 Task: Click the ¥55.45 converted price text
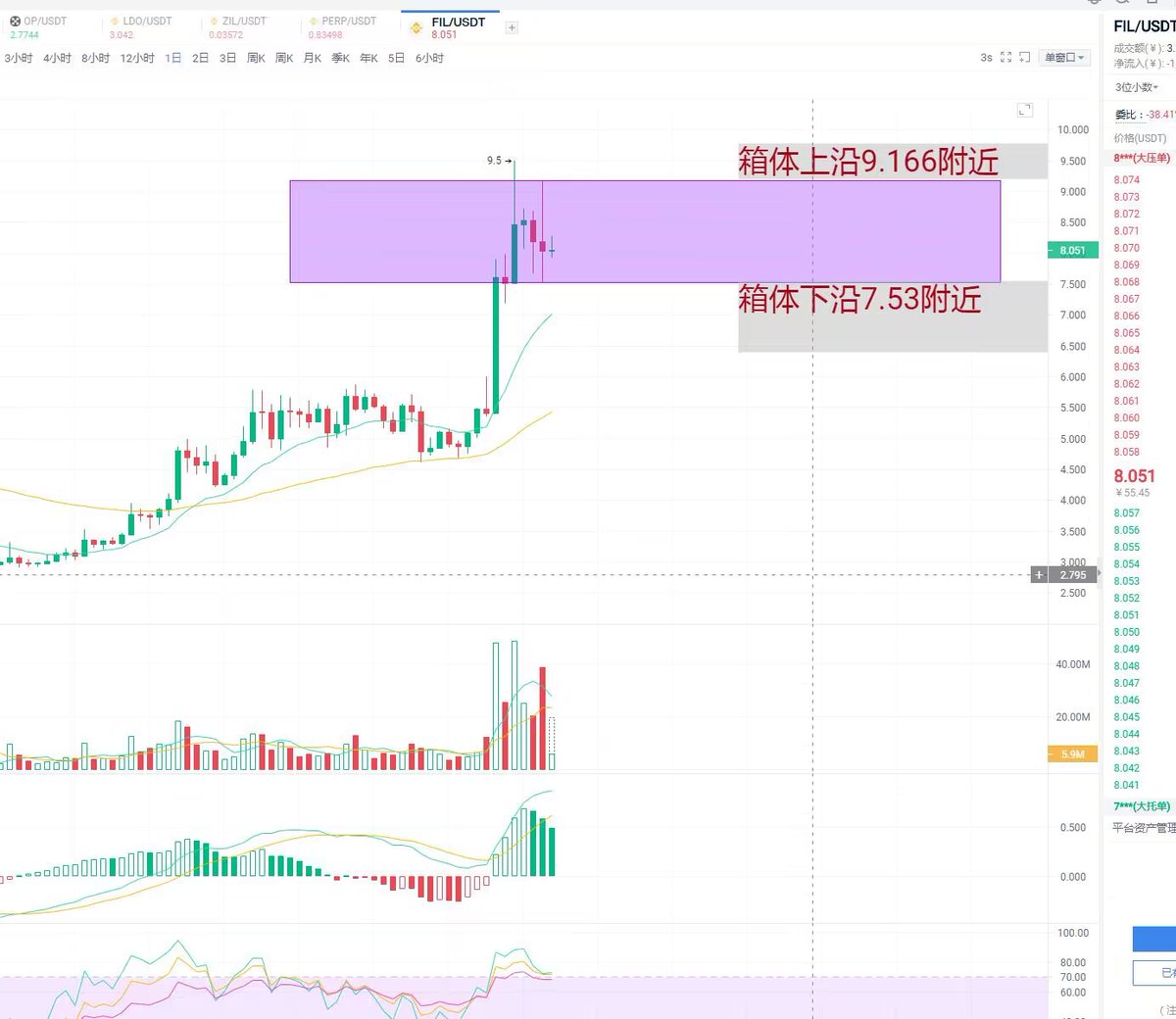point(1133,493)
